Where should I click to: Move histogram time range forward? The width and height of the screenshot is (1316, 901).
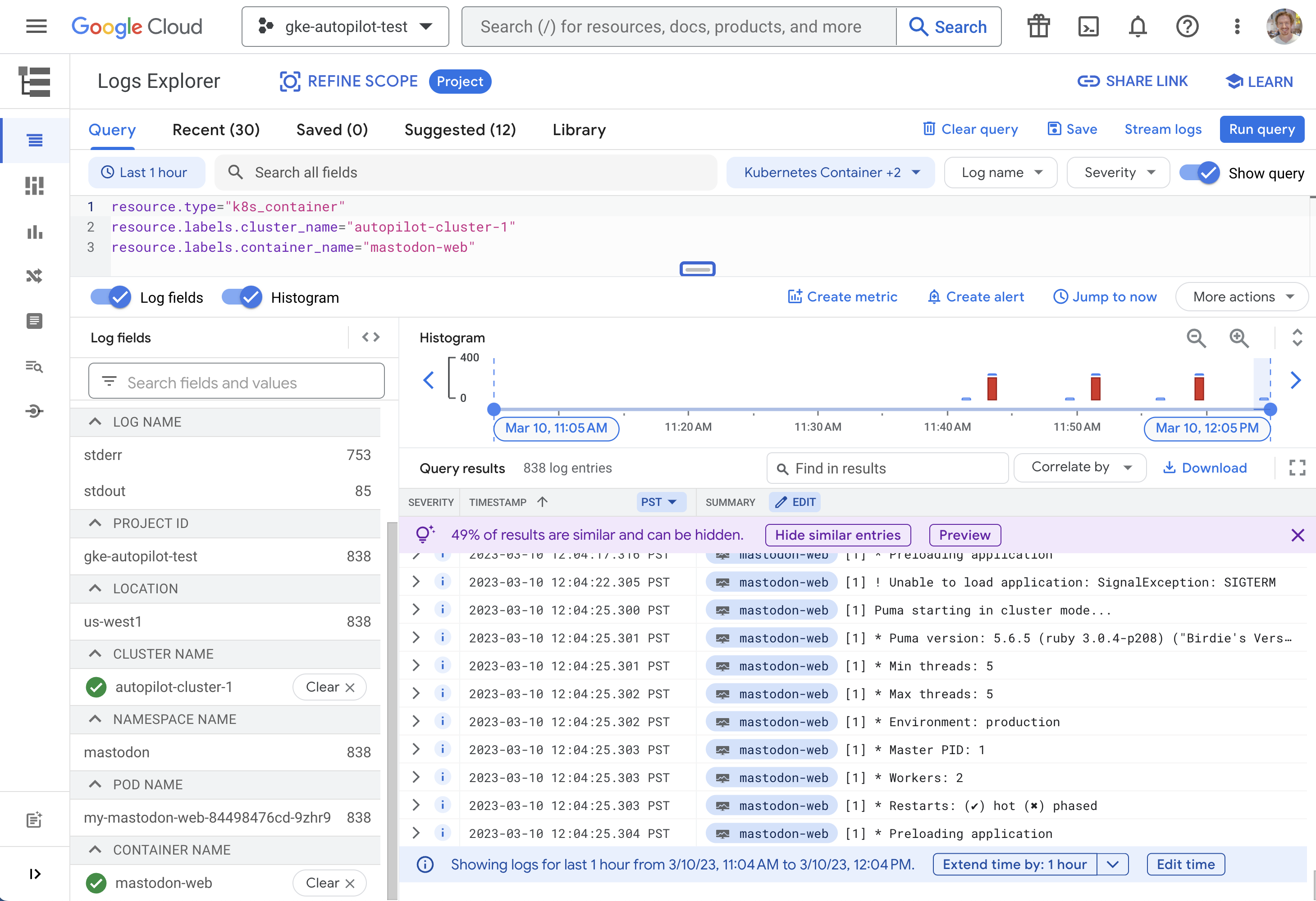(x=1296, y=380)
